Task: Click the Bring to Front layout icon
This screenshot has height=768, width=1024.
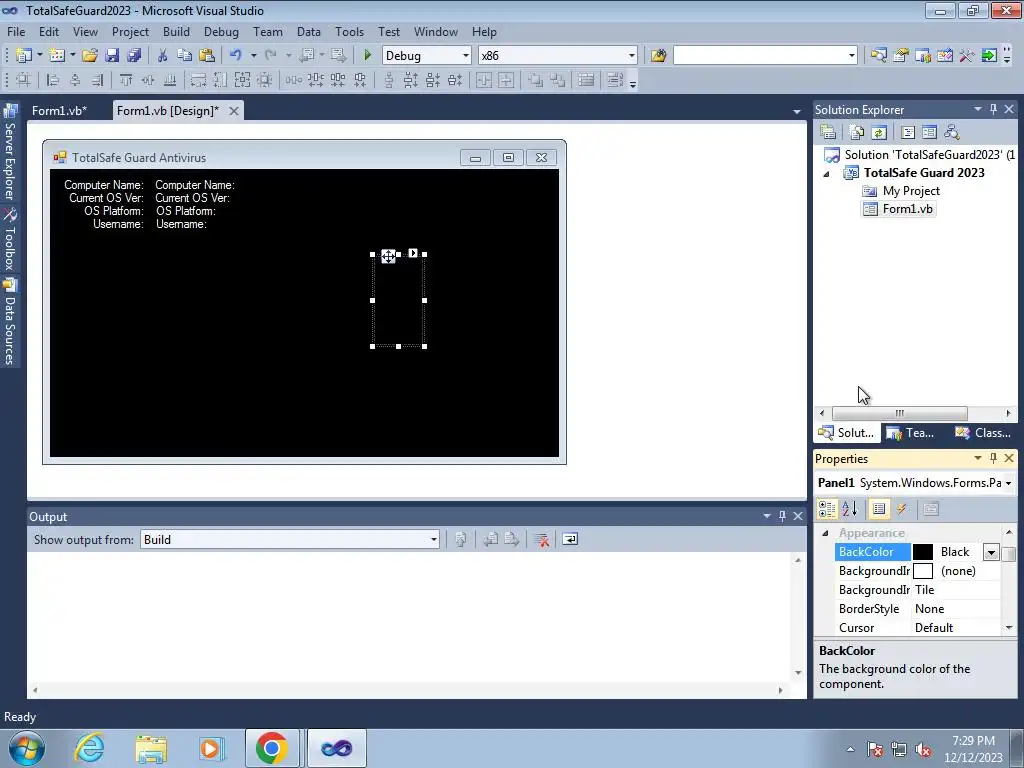Action: 536,80
